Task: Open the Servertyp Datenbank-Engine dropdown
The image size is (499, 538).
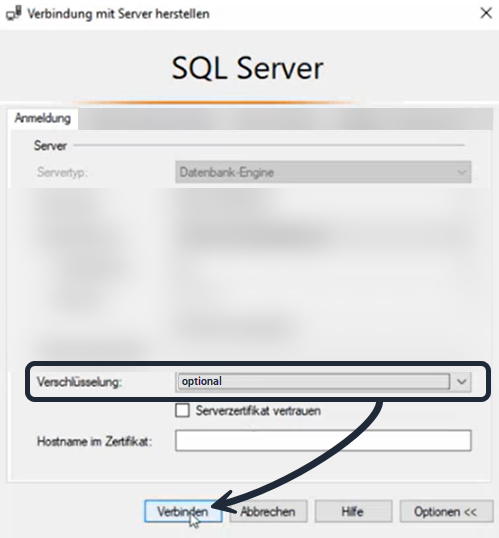Action: tap(323, 172)
